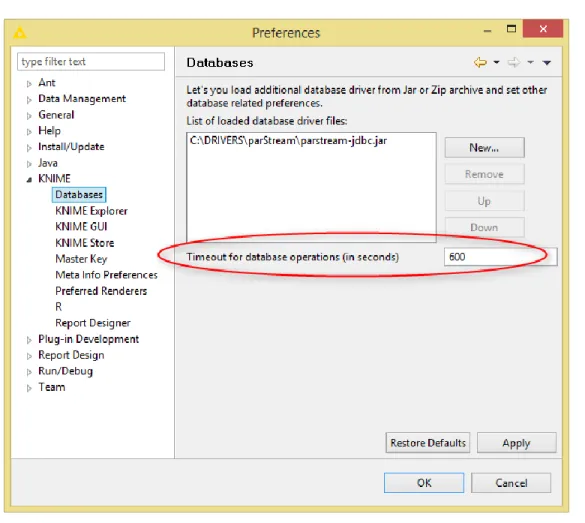Image resolution: width=585 pixels, height=523 pixels.
Task: Click the Down button
Action: pos(484,227)
